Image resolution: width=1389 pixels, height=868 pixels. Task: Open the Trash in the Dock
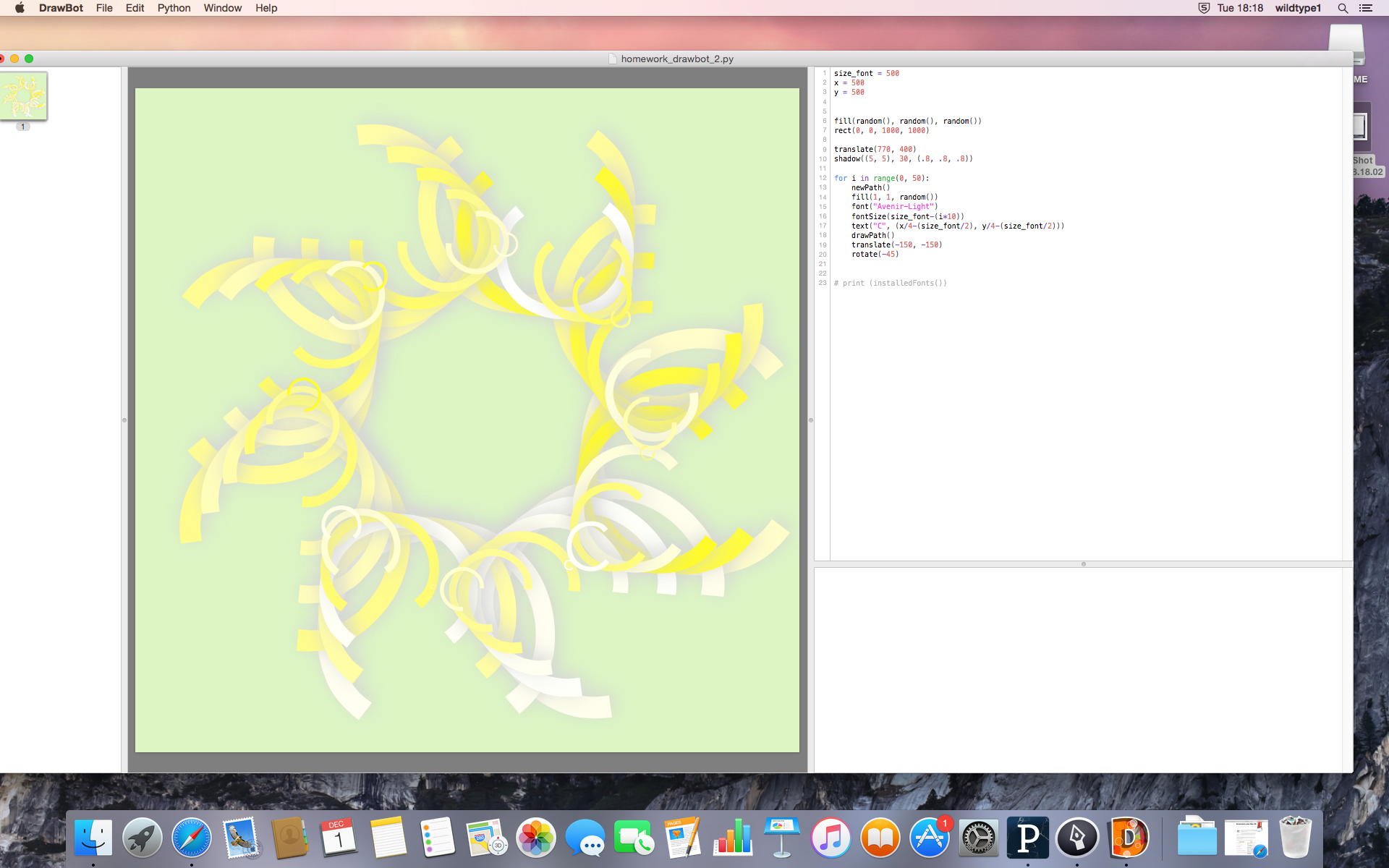tap(1295, 838)
